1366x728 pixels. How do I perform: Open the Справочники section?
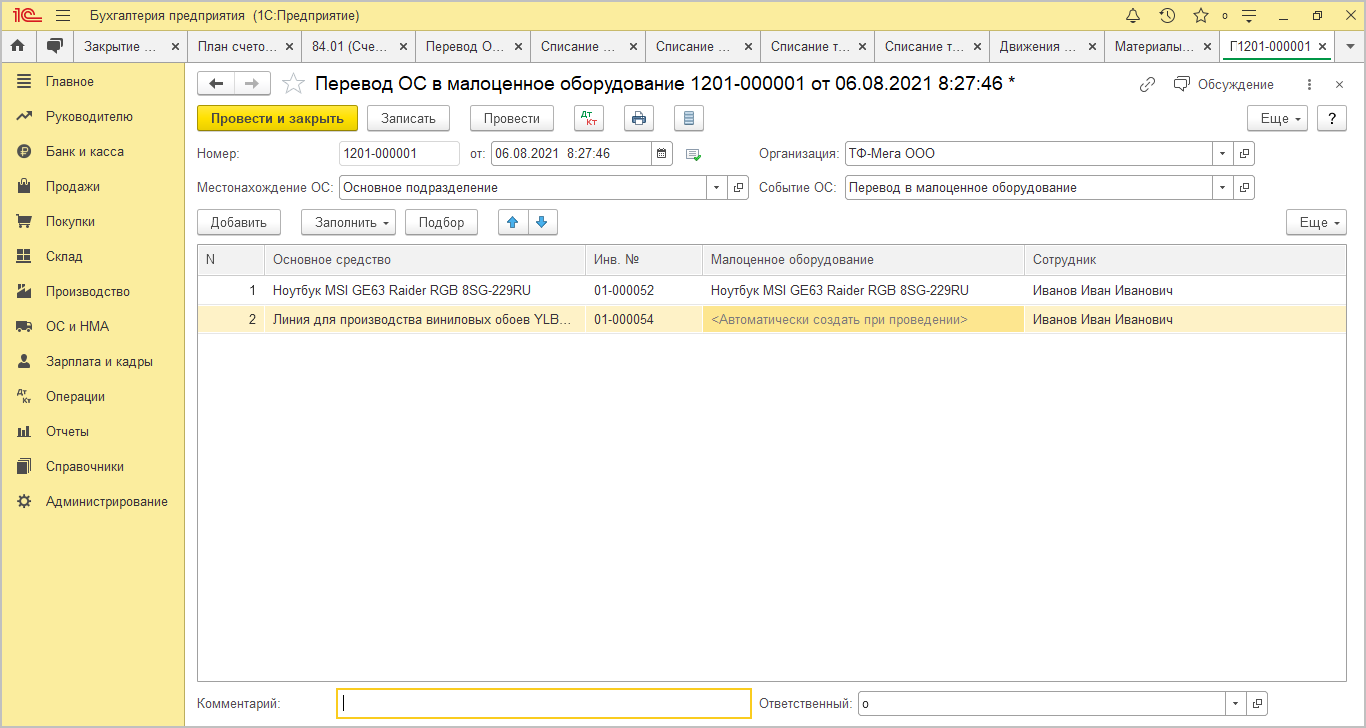point(92,467)
